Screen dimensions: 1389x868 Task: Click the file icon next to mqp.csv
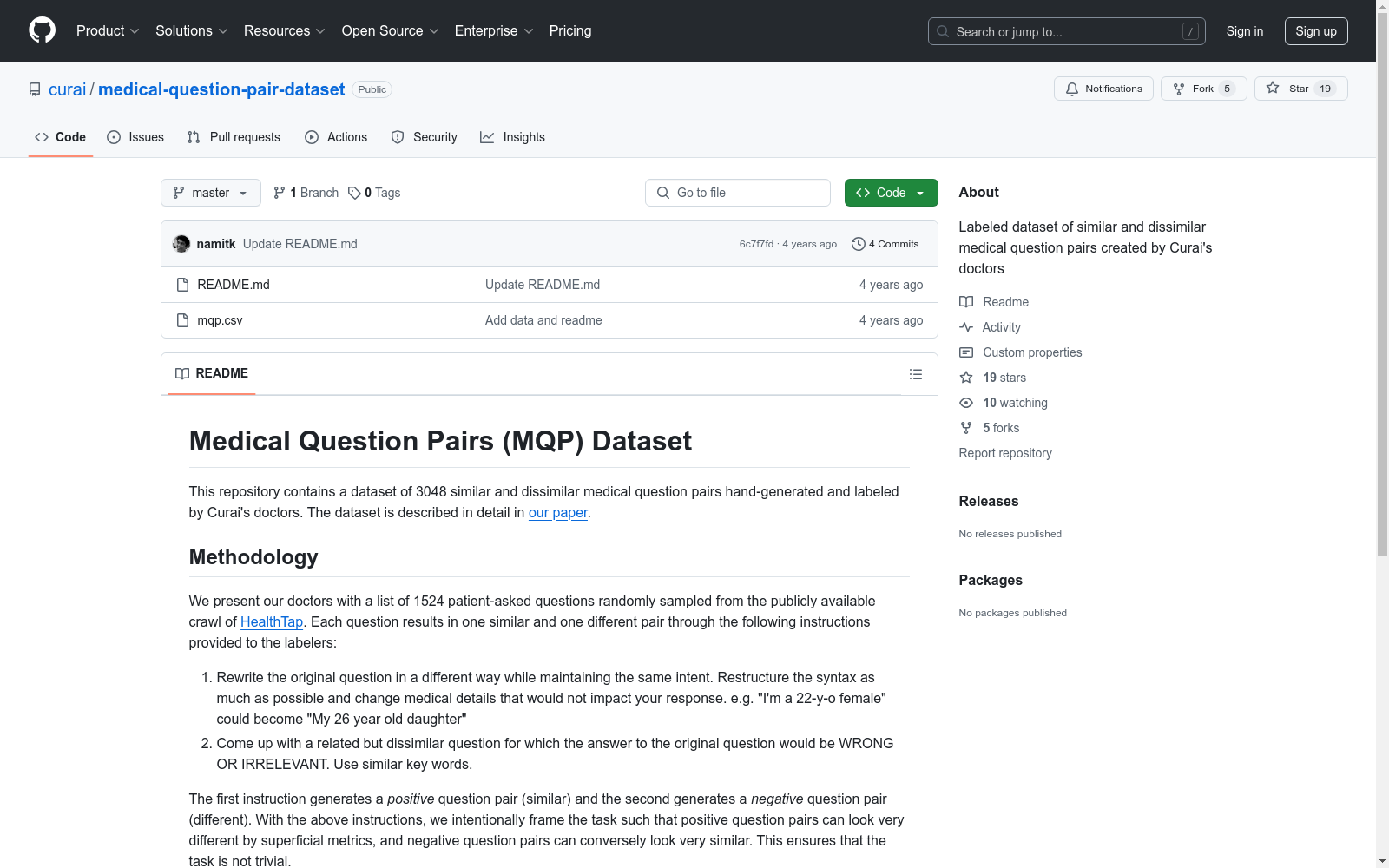[182, 320]
